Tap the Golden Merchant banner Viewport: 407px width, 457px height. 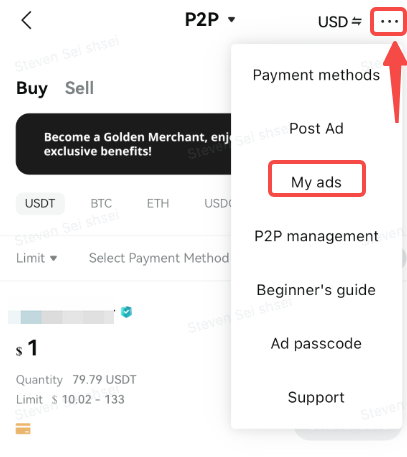(123, 144)
